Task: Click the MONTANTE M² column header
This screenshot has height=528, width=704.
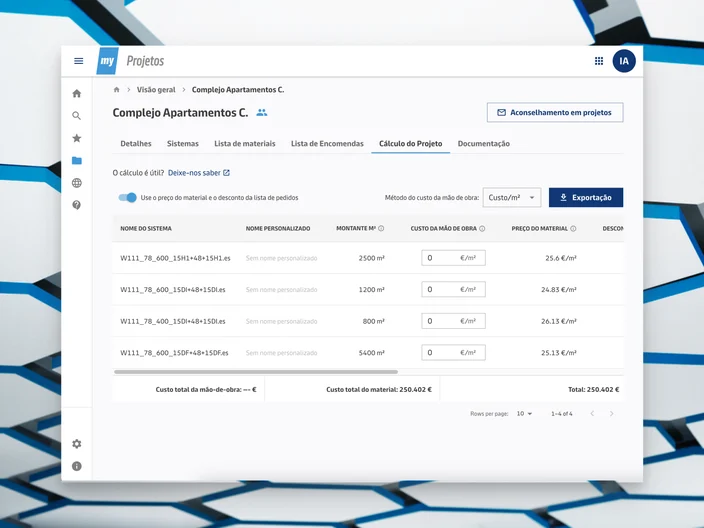Action: 356,229
